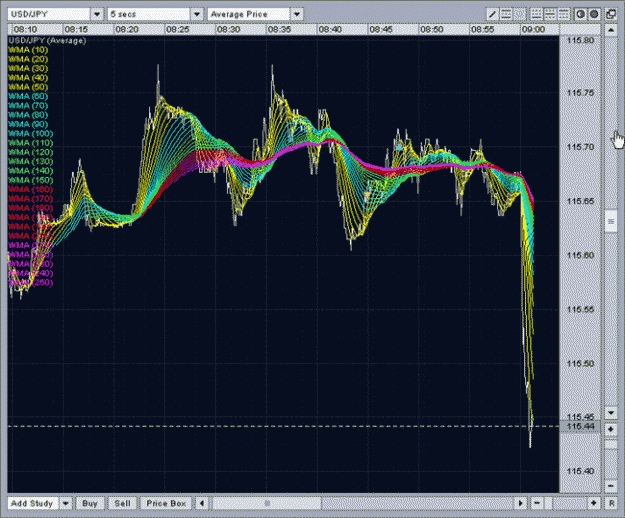625x518 pixels.
Task: Click the time scrollbar right arrow
Action: pos(520,503)
